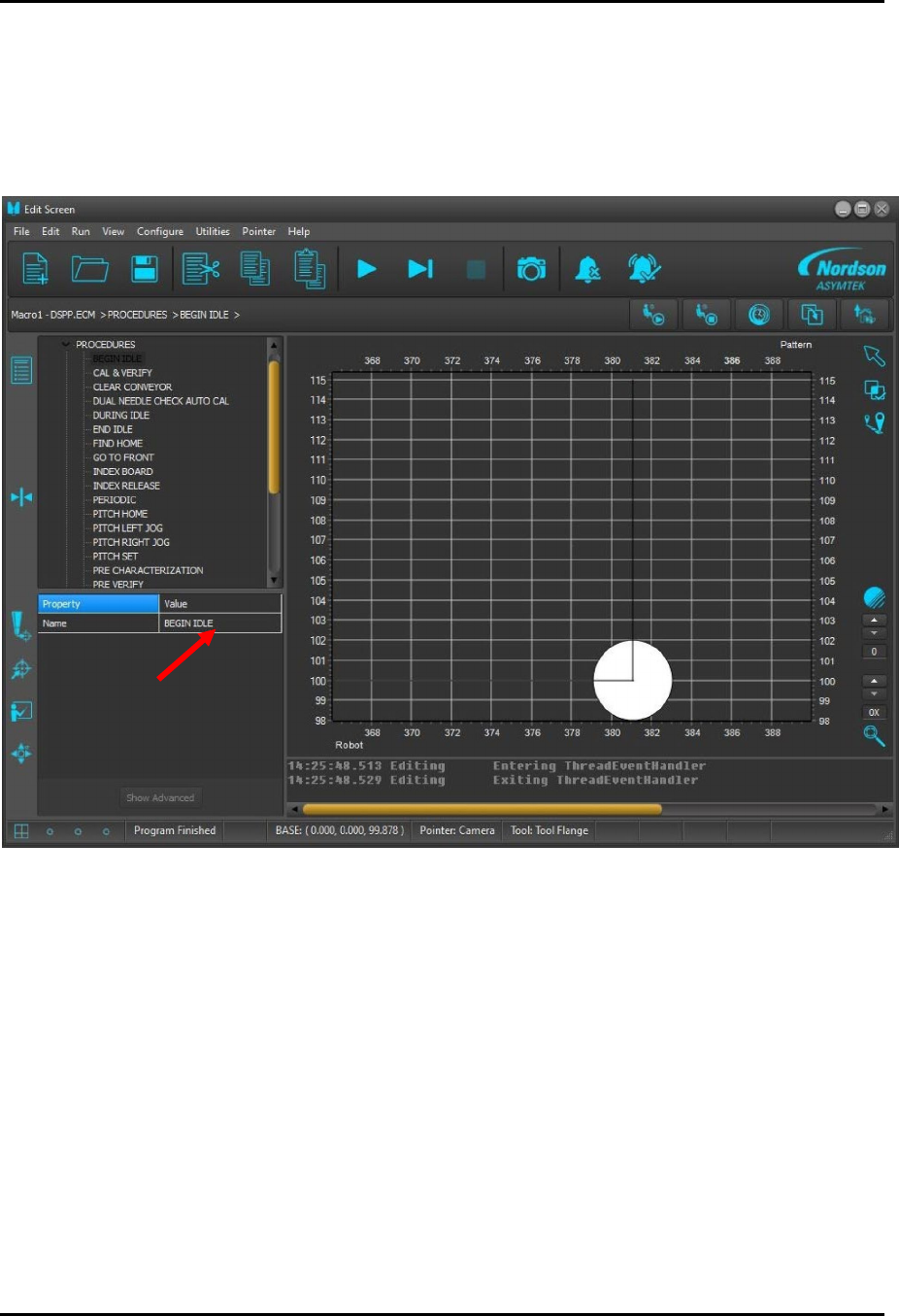Copy selected items using copy icon
Viewport: 899px width, 1316px height.
coord(255,268)
